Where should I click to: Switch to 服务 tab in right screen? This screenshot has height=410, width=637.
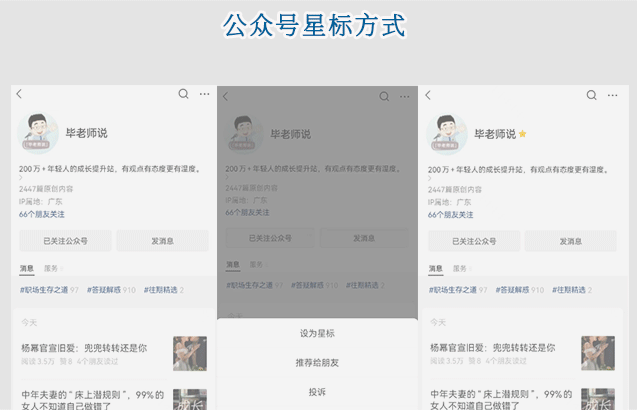[x=459, y=269]
